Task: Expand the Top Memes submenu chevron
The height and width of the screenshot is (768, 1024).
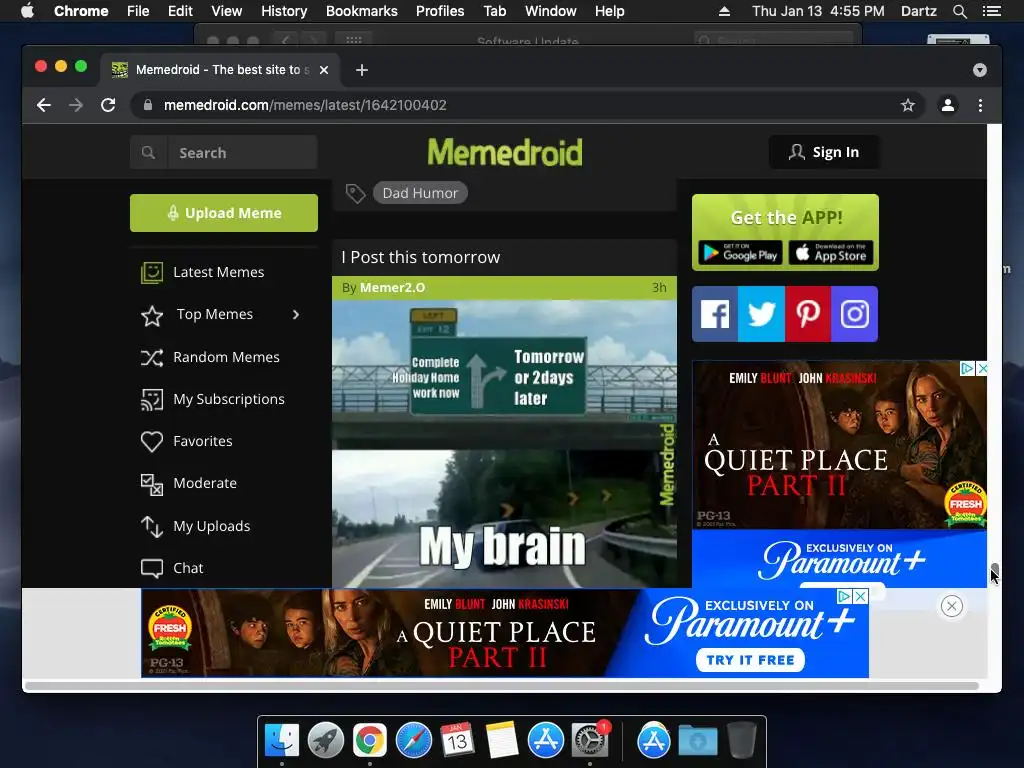Action: click(296, 315)
